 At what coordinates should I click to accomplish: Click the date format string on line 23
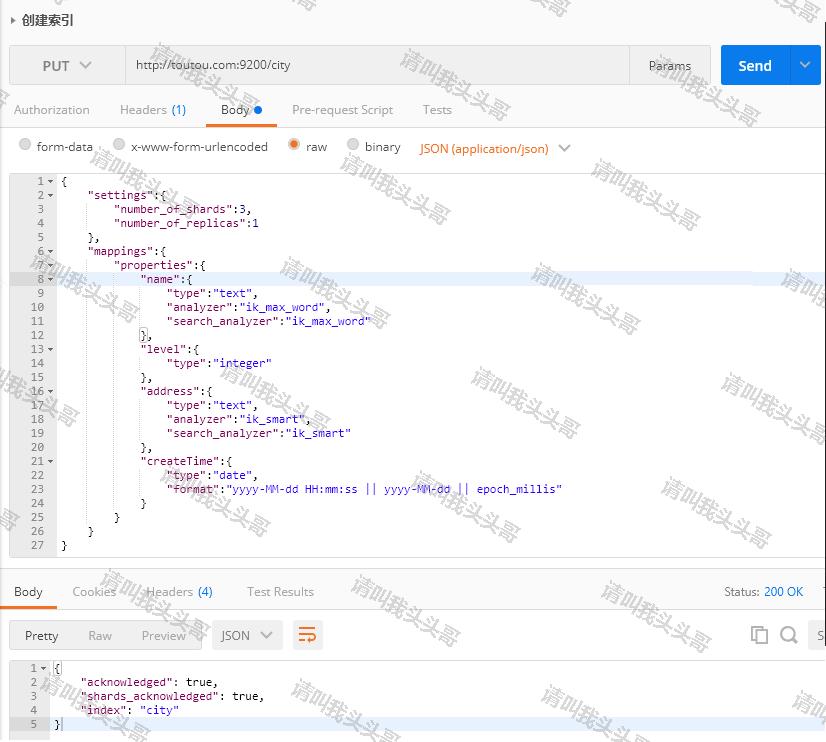[394, 489]
